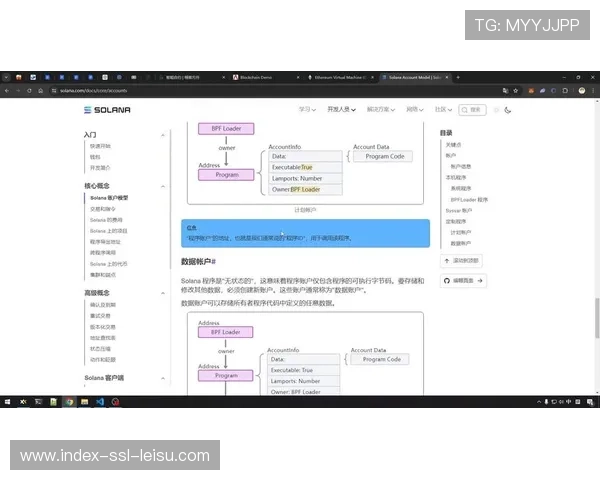Open the notification center icon
The height and width of the screenshot is (480, 600).
590,402
